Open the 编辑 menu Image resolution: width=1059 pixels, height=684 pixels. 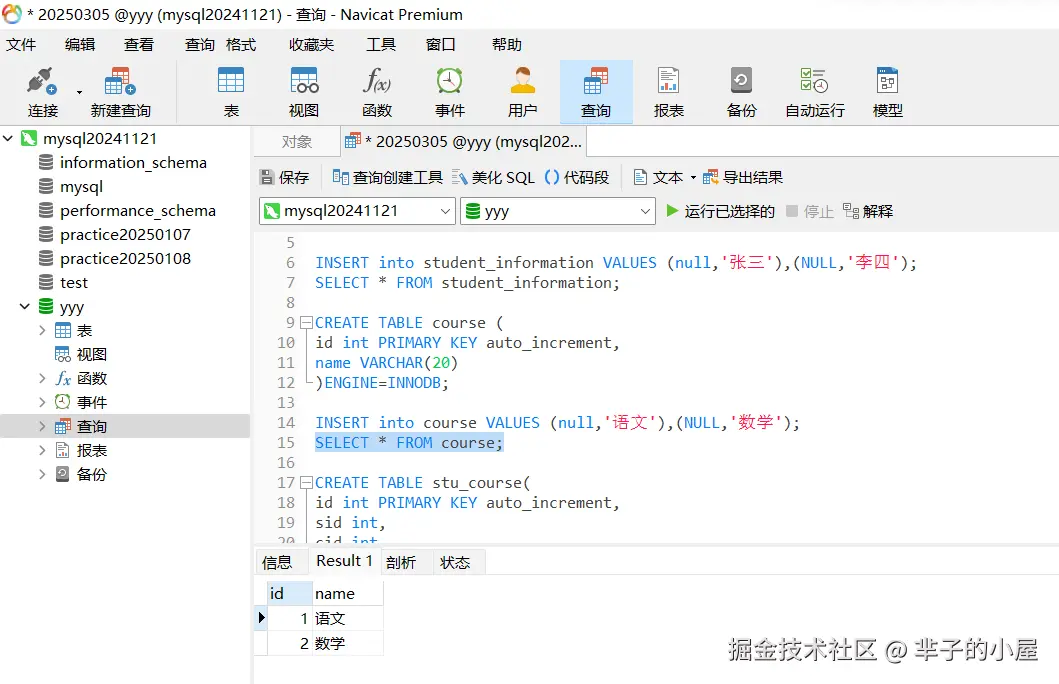click(80, 45)
